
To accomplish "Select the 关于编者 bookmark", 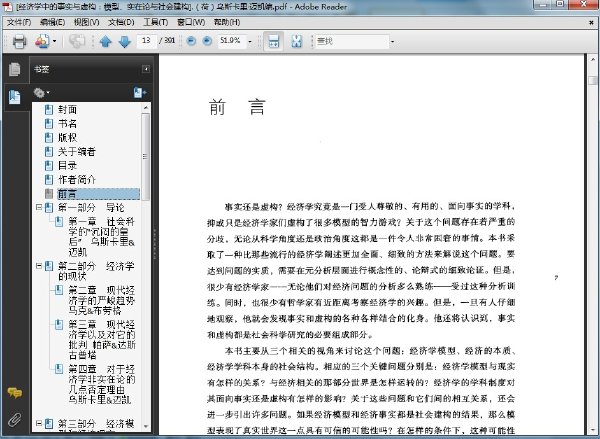I will click(77, 152).
